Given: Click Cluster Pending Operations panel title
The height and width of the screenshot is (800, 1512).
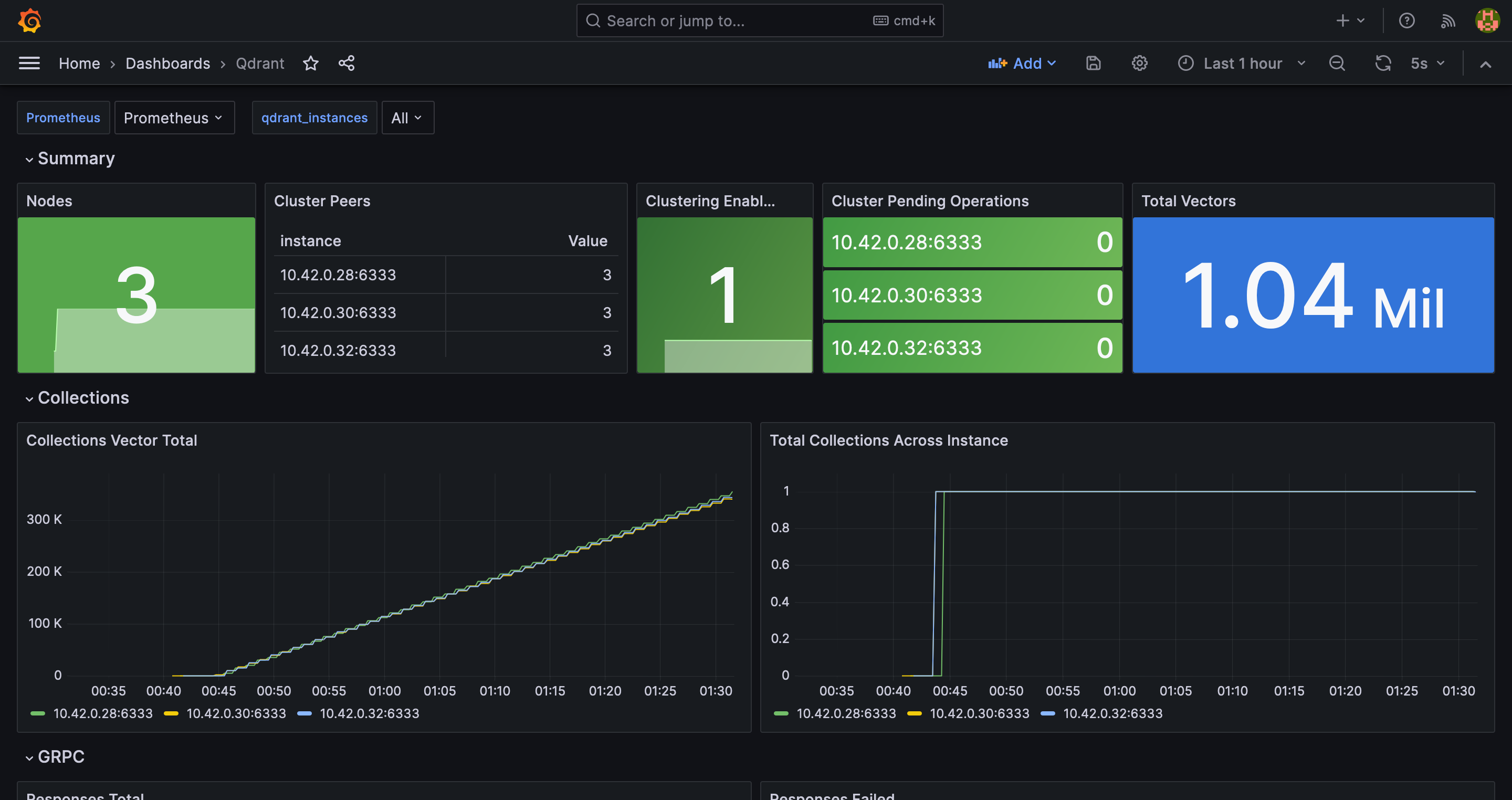Looking at the screenshot, I should (x=930, y=201).
